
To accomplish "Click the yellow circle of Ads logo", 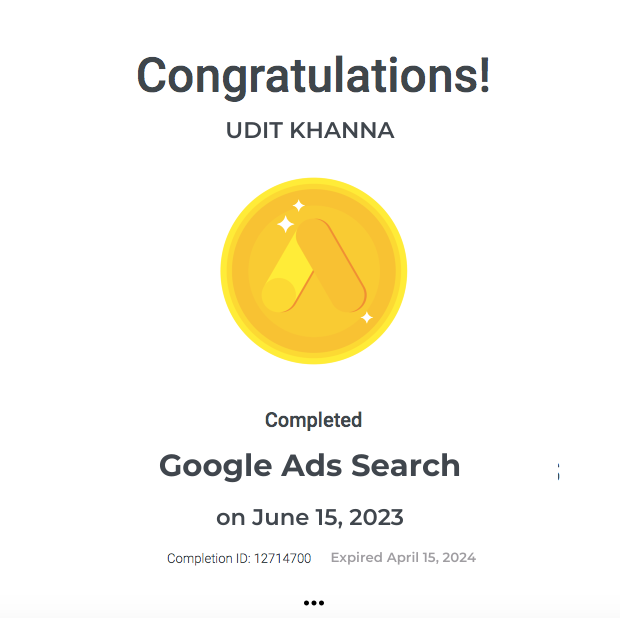I will pyautogui.click(x=279, y=295).
